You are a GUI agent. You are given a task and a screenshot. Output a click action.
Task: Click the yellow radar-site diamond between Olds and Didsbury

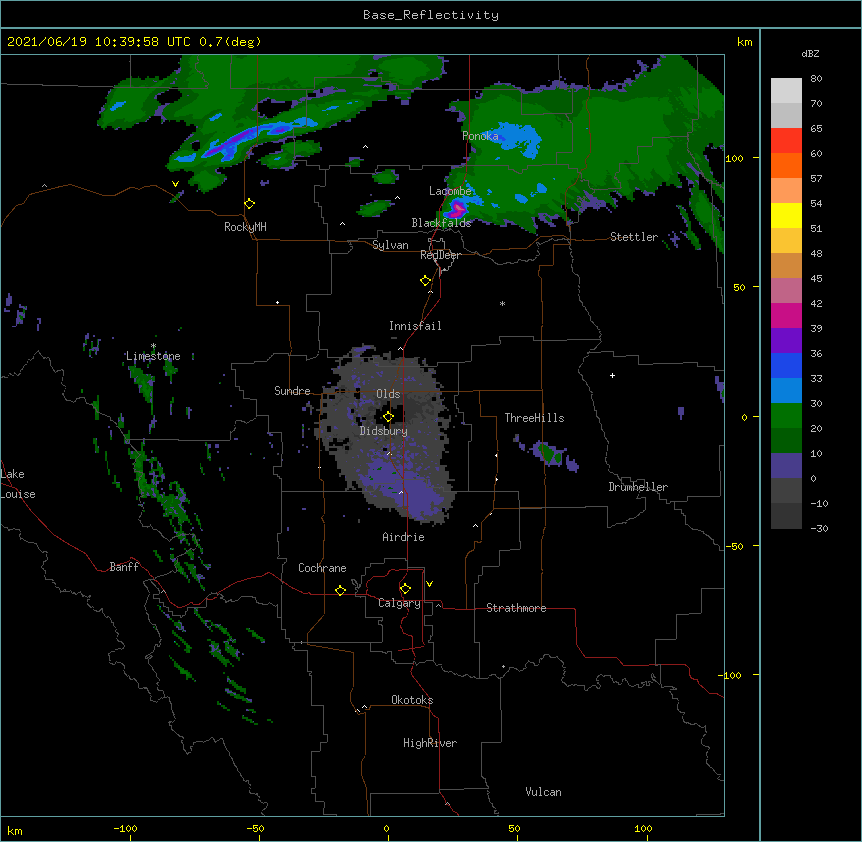pyautogui.click(x=388, y=417)
